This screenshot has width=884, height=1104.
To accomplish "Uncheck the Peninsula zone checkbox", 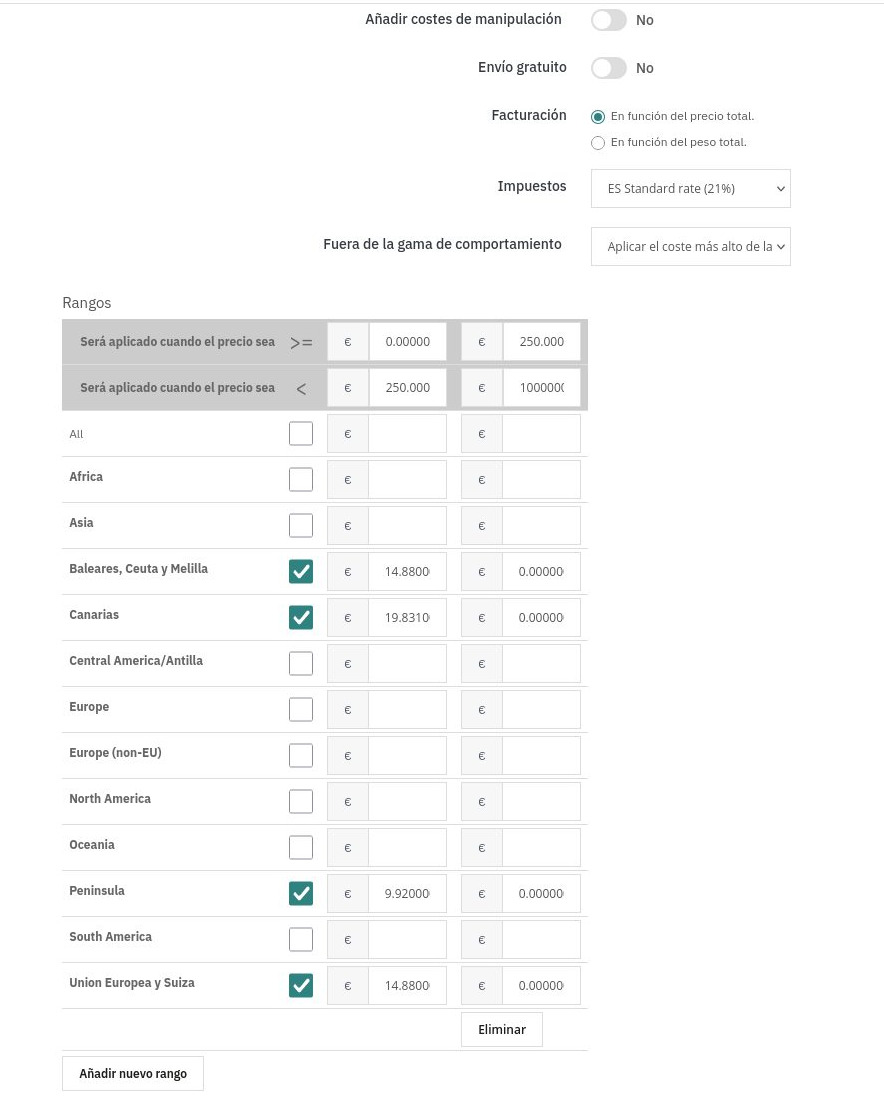I will click(301, 893).
